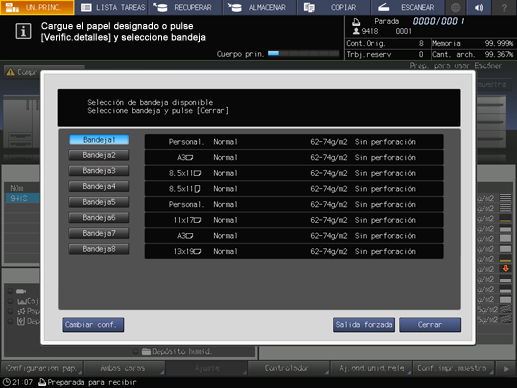Select Bandeja7 tray
This screenshot has width=517, height=388.
point(99,233)
